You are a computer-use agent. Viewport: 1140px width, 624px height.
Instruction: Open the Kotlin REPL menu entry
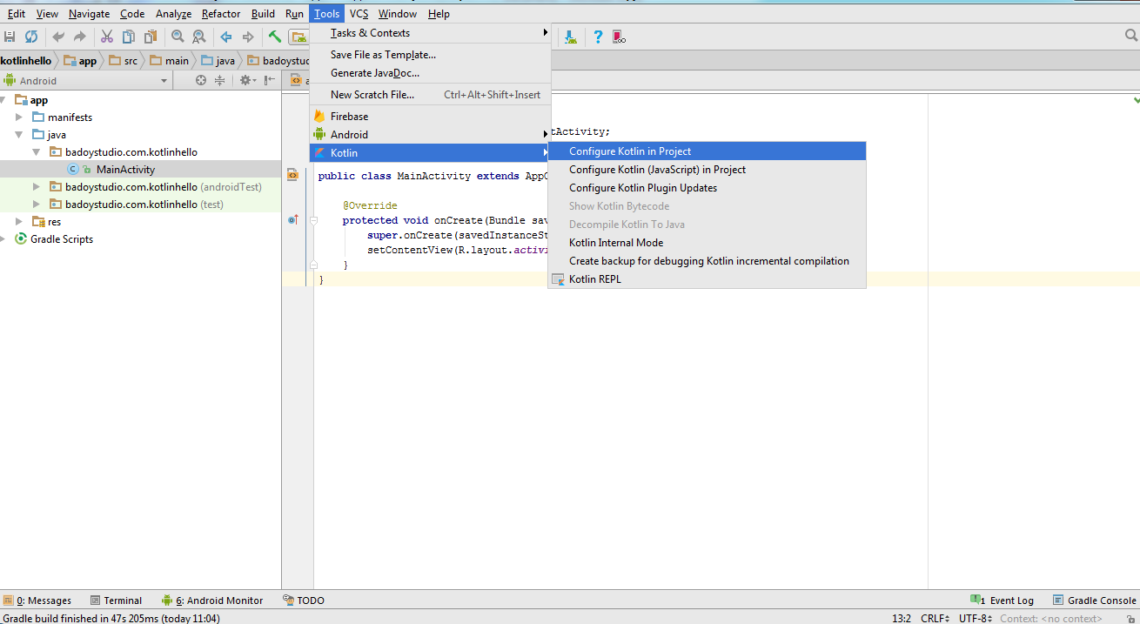595,280
